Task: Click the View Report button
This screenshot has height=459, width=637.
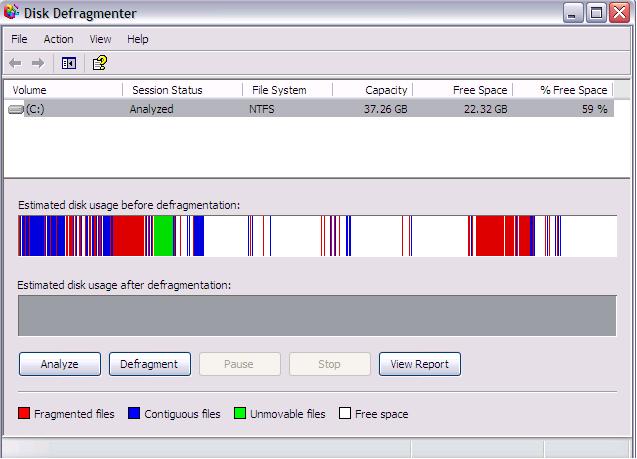Action: coord(419,364)
